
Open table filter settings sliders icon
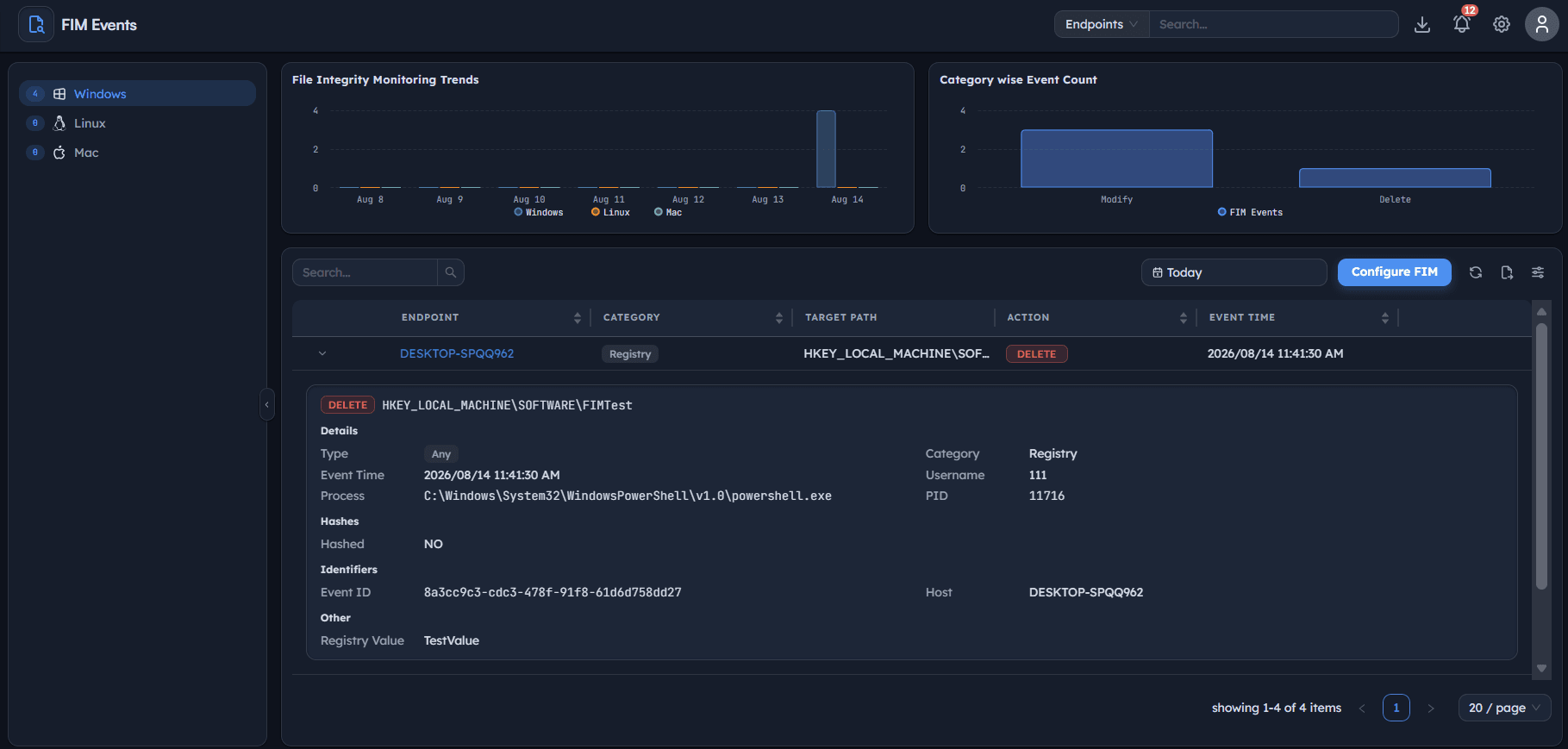coord(1538,272)
